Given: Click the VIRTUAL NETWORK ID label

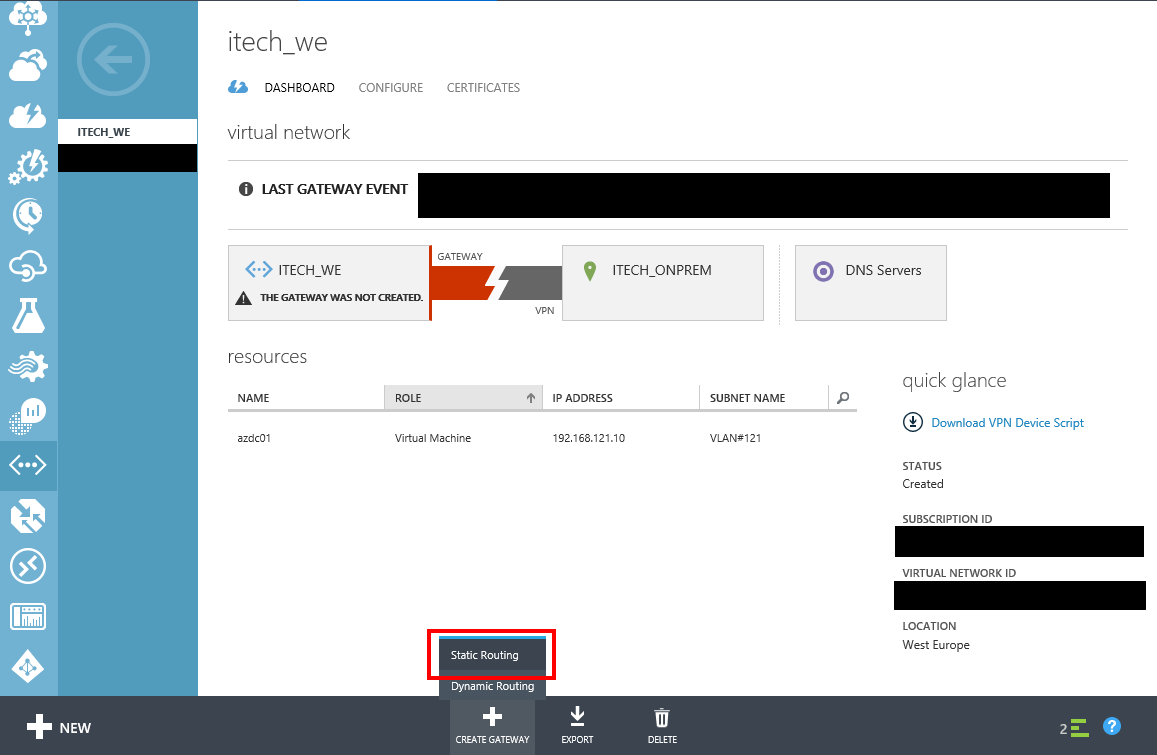Looking at the screenshot, I should [x=959, y=573].
